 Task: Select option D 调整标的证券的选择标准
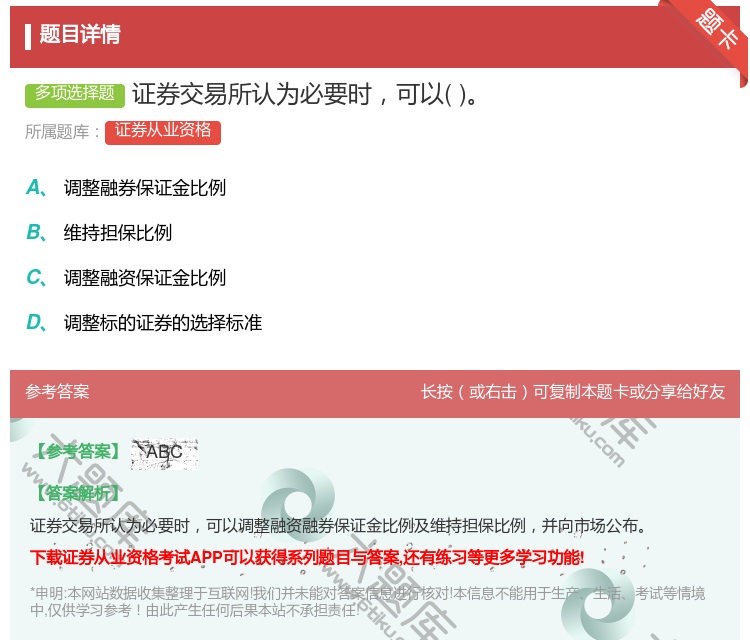pyautogui.click(x=143, y=322)
